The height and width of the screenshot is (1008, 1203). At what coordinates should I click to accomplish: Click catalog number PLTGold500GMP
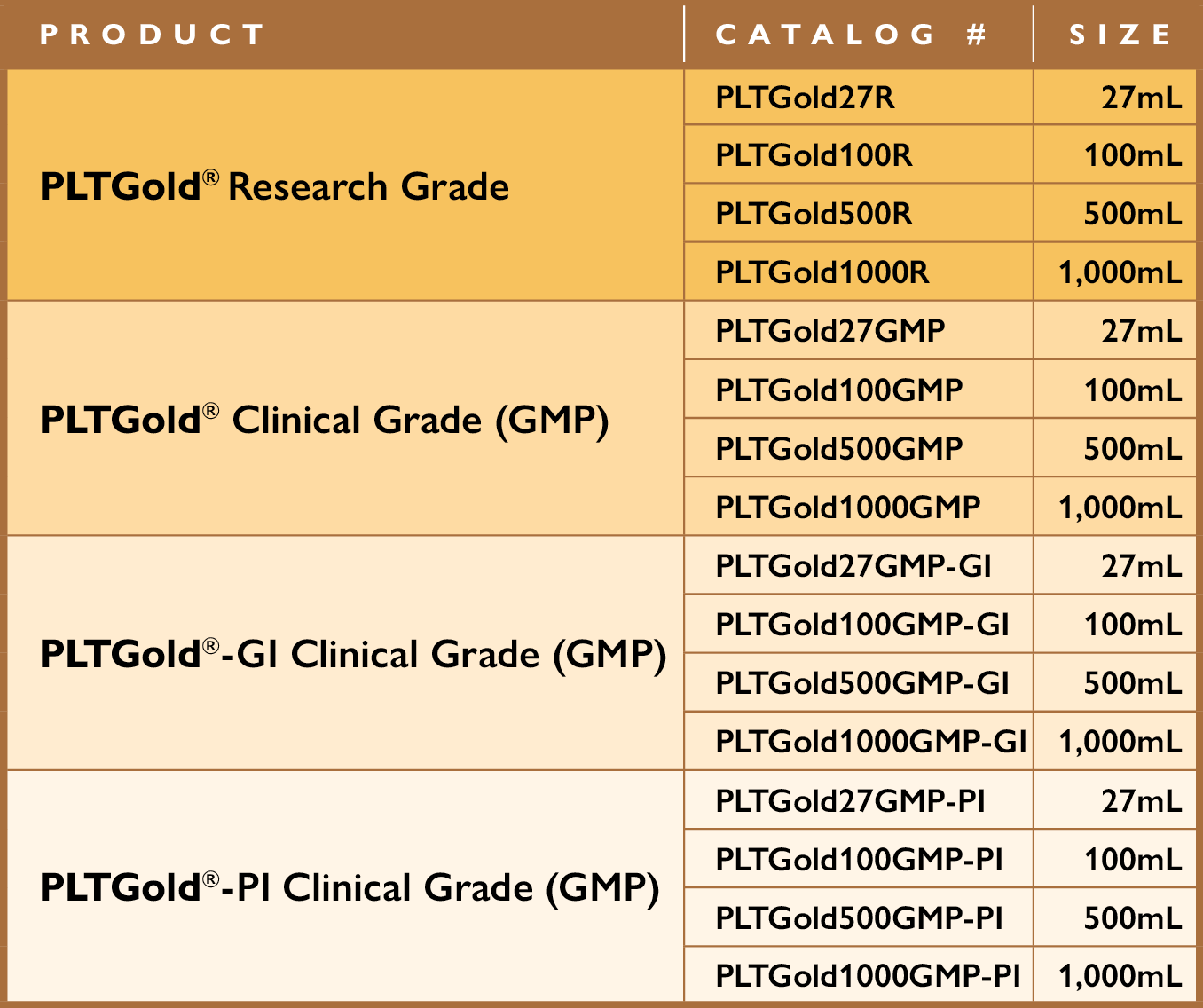[x=839, y=448]
